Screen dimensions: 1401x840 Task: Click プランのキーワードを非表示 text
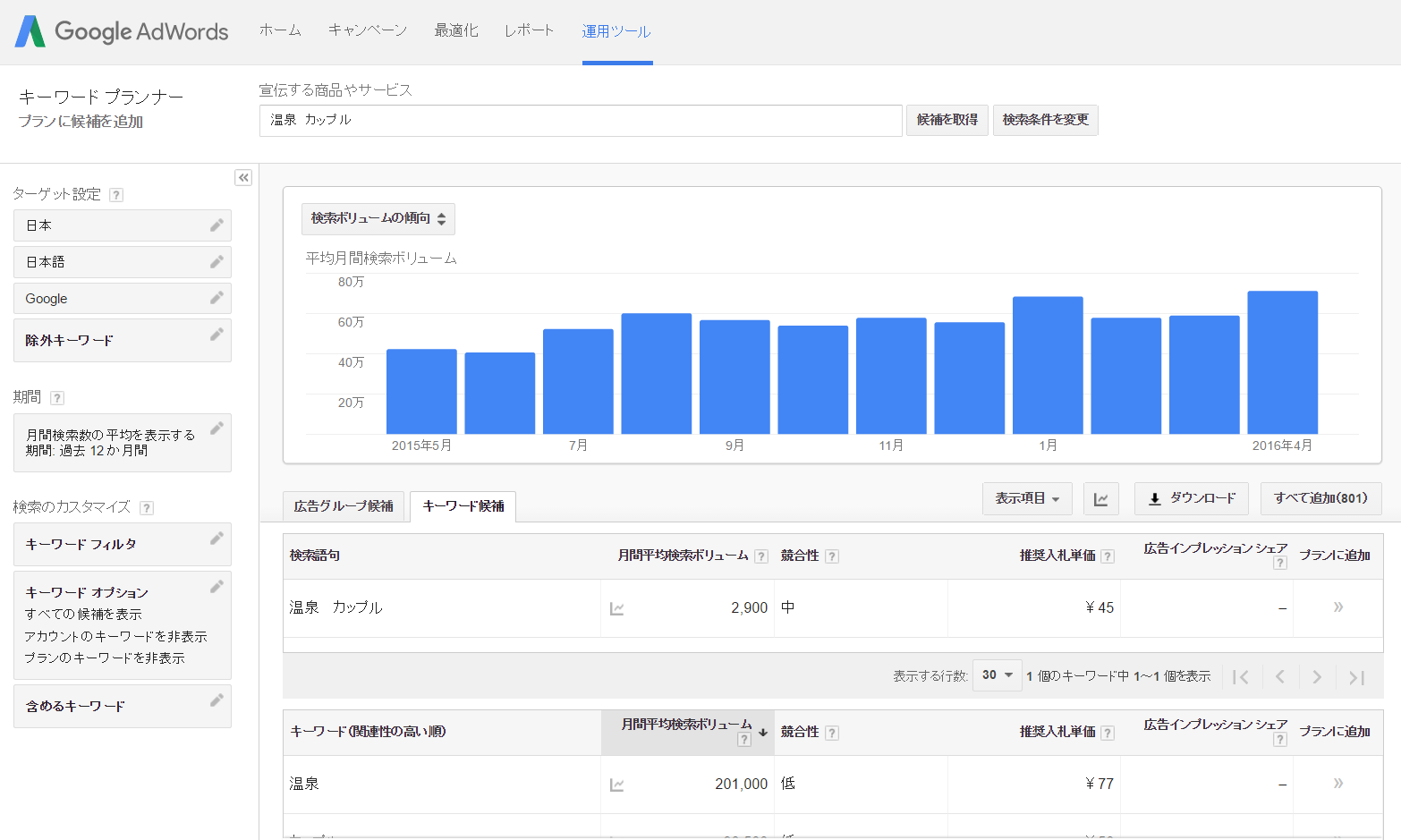coord(105,658)
